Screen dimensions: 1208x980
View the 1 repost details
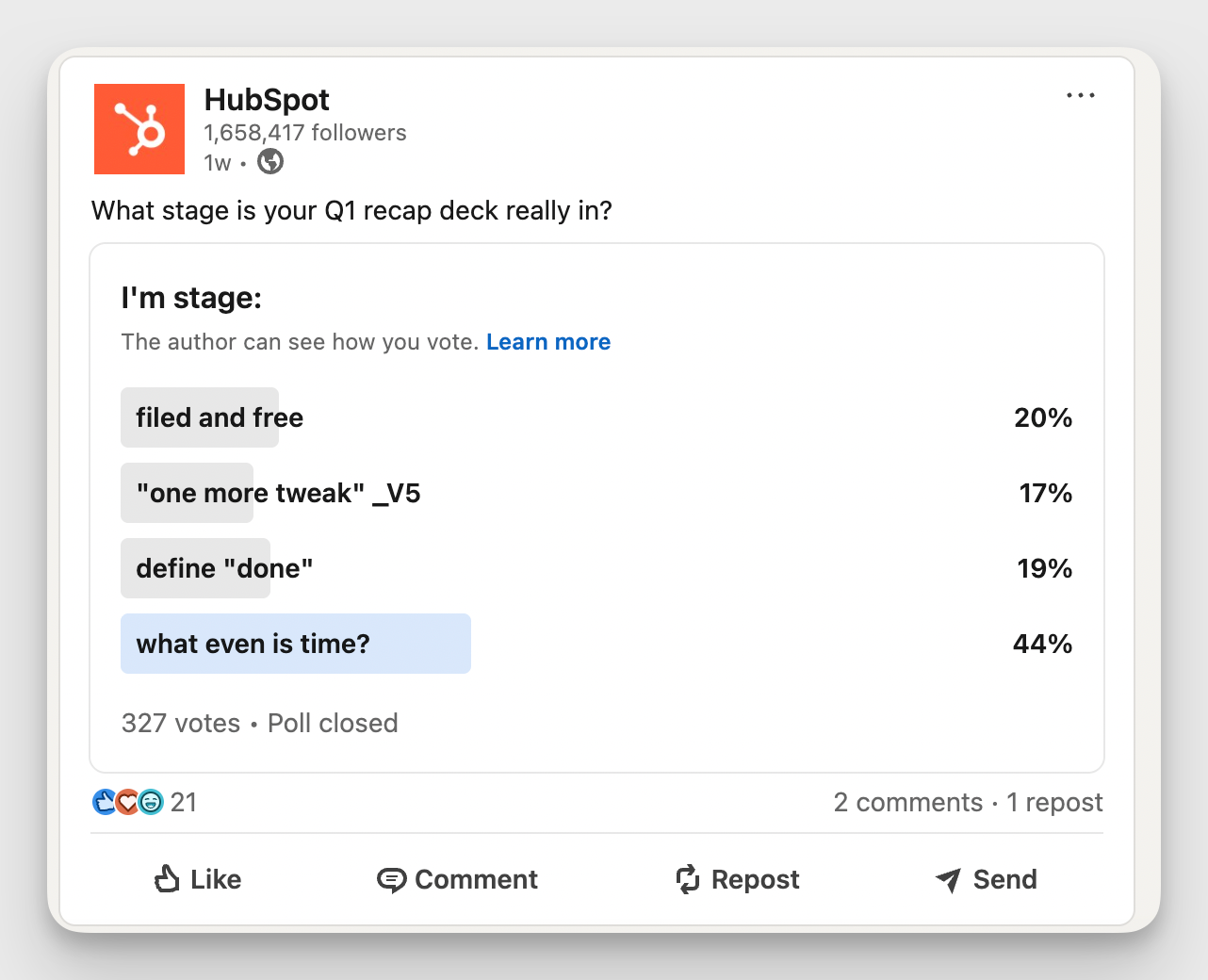[x=1053, y=802]
